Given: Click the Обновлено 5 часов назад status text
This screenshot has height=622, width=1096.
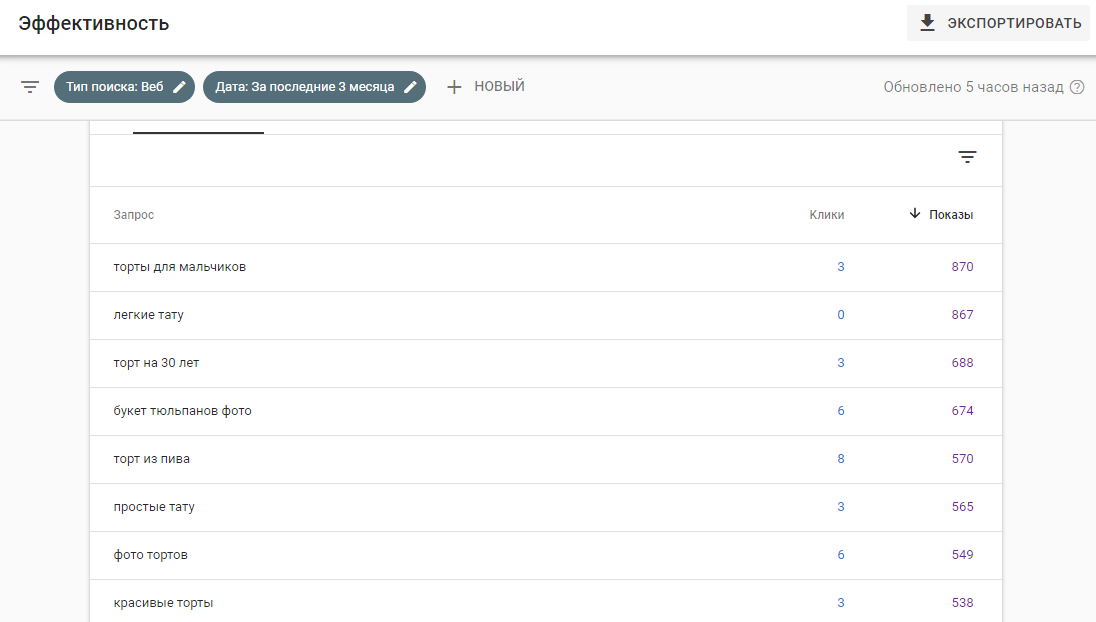Looking at the screenshot, I should [973, 87].
